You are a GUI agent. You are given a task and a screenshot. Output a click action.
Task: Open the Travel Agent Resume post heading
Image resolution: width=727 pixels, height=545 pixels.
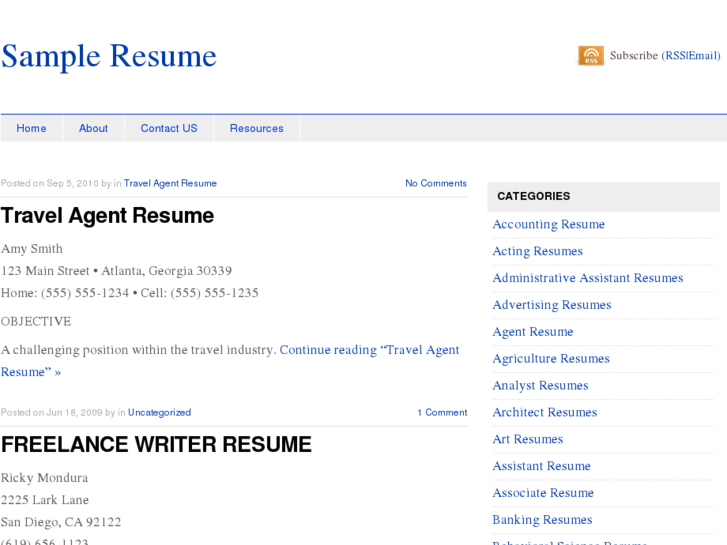tap(108, 216)
